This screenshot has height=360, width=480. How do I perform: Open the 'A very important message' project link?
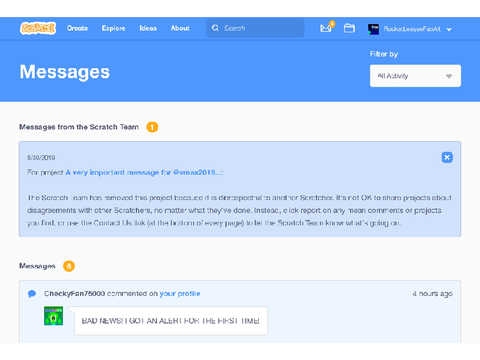pyautogui.click(x=144, y=172)
